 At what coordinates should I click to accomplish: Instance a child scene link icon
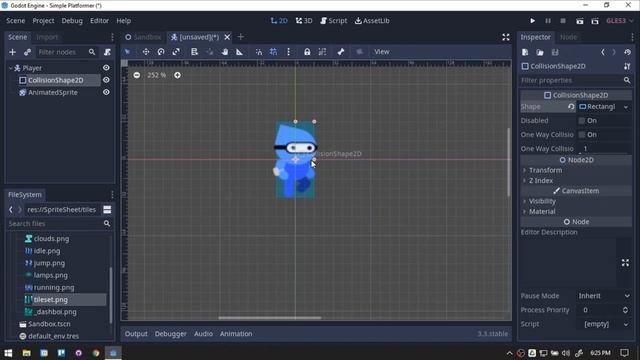tap(27, 52)
